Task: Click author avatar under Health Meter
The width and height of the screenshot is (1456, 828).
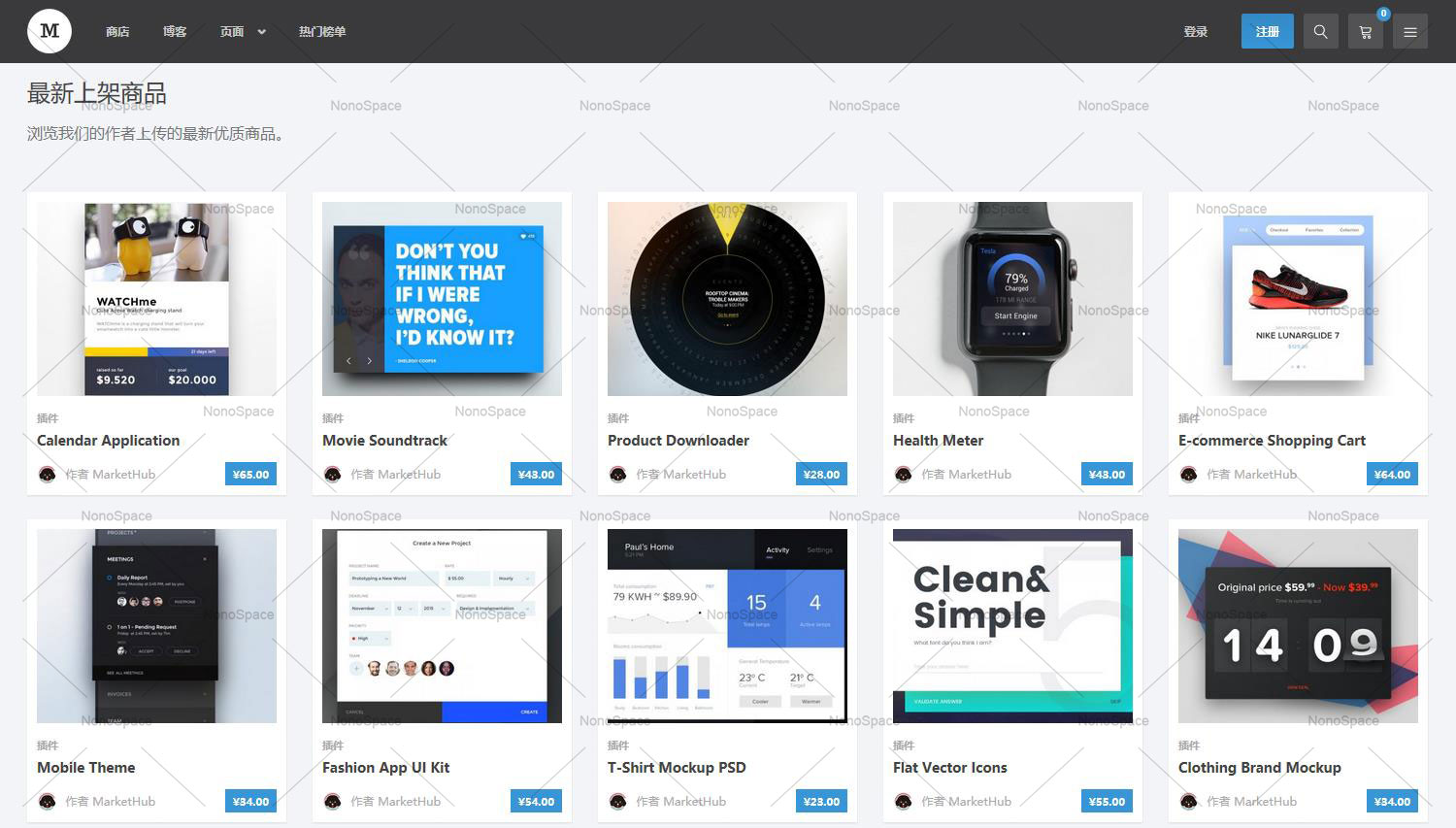Action: click(x=903, y=474)
